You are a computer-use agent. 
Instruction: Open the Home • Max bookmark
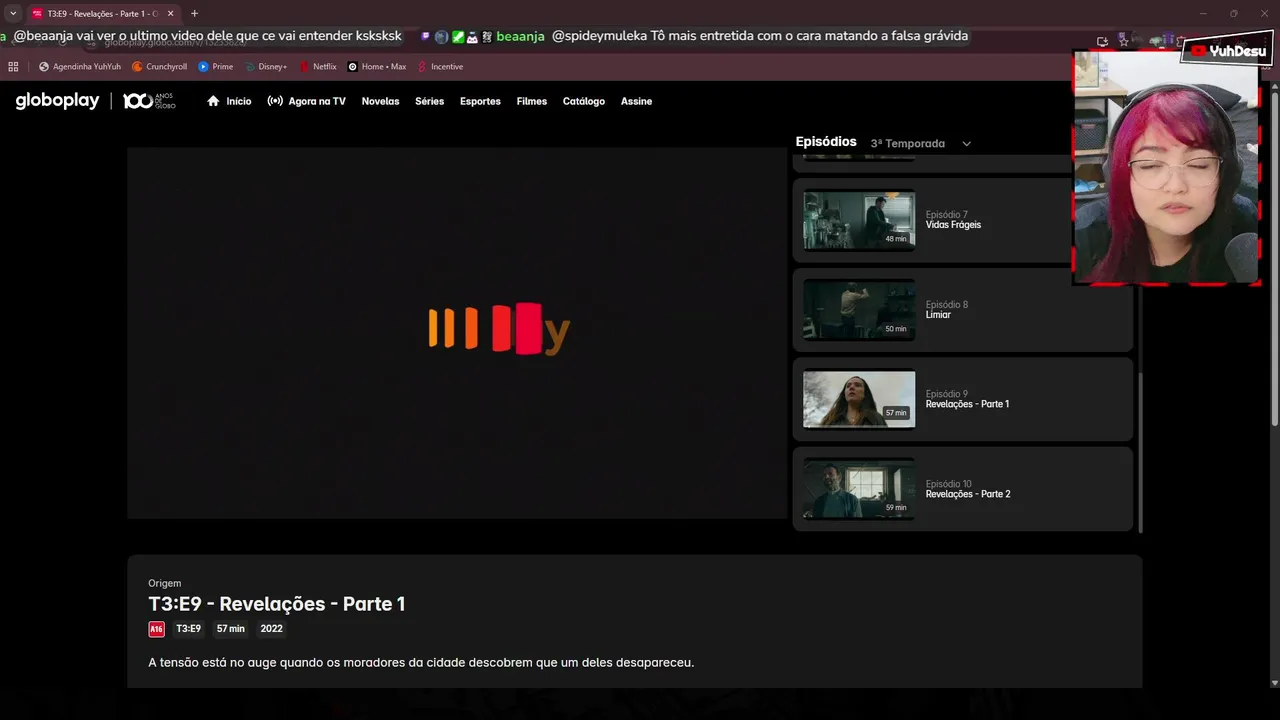(x=377, y=66)
